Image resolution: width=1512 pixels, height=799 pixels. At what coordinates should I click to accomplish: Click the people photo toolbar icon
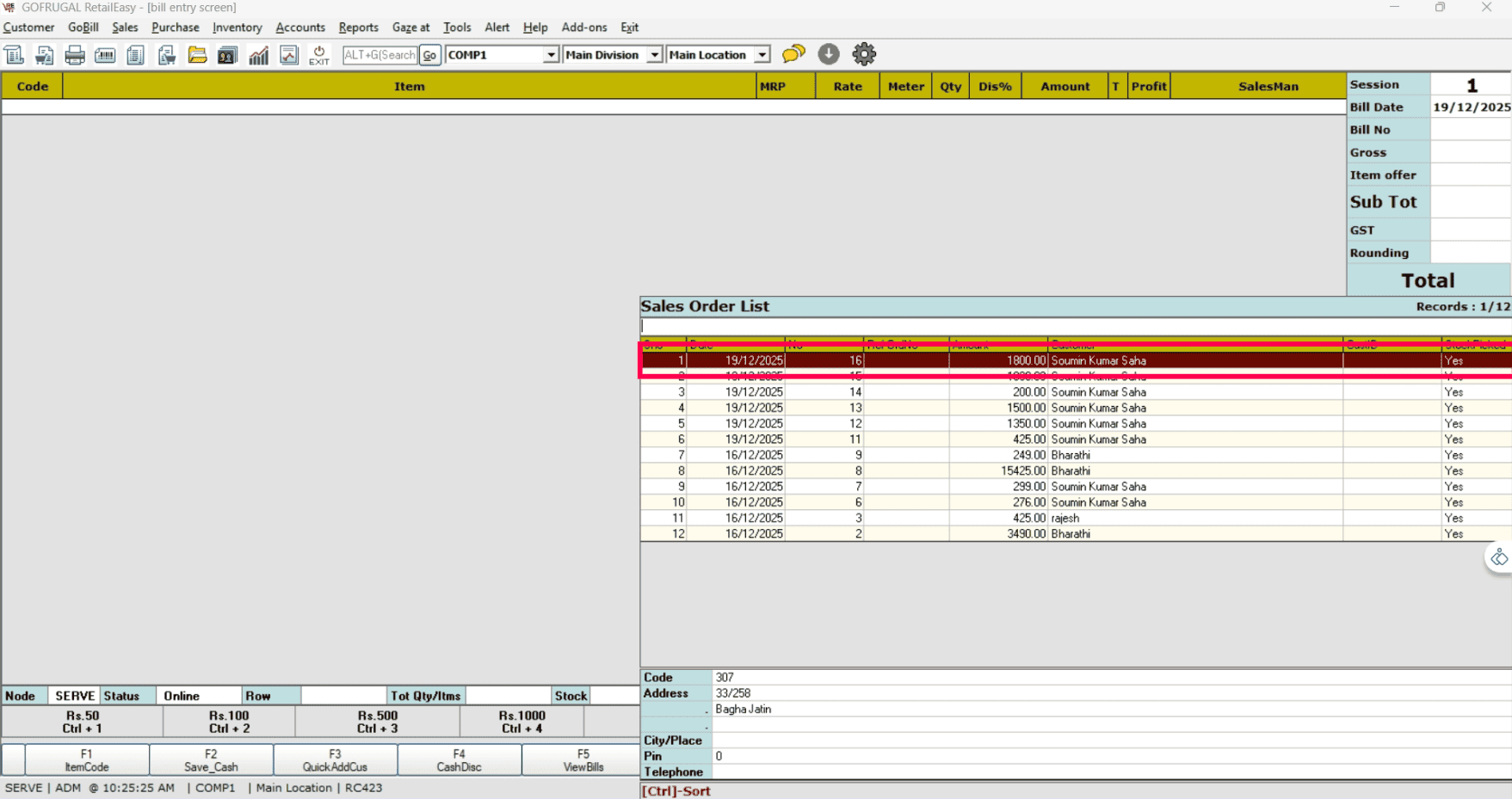[227, 55]
